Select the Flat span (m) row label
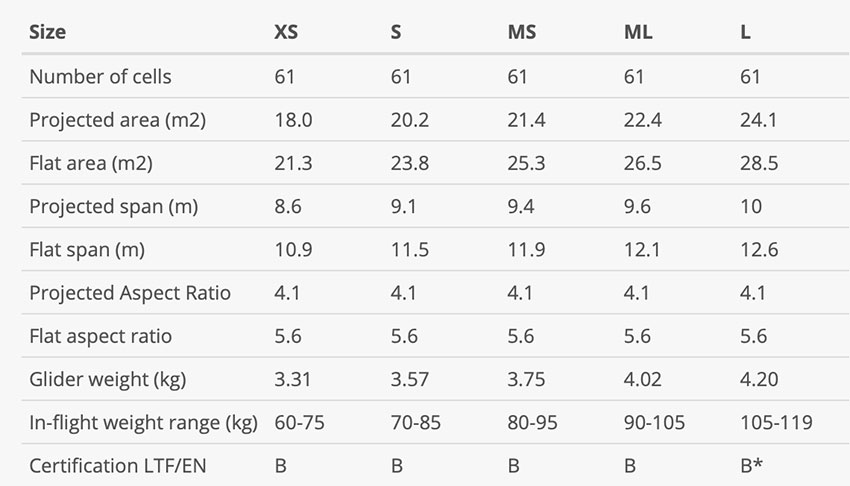 [87, 250]
